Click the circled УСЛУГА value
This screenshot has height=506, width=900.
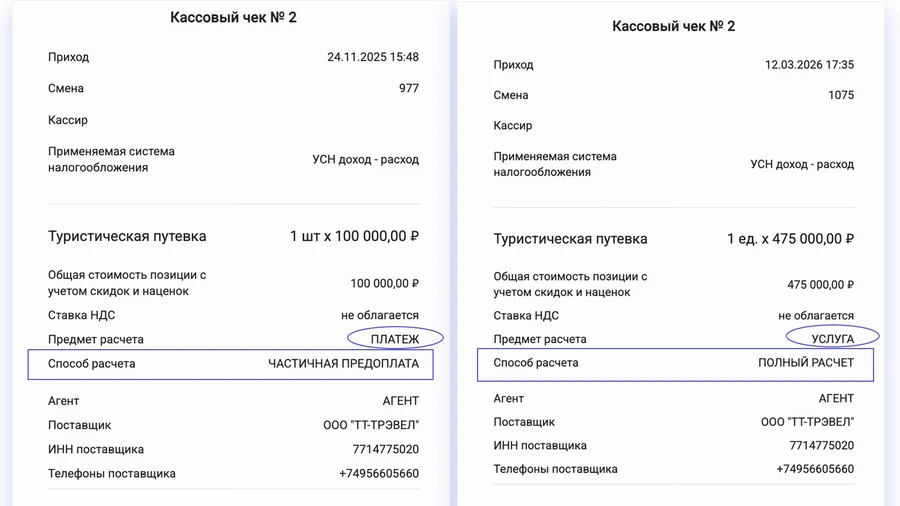(x=832, y=339)
